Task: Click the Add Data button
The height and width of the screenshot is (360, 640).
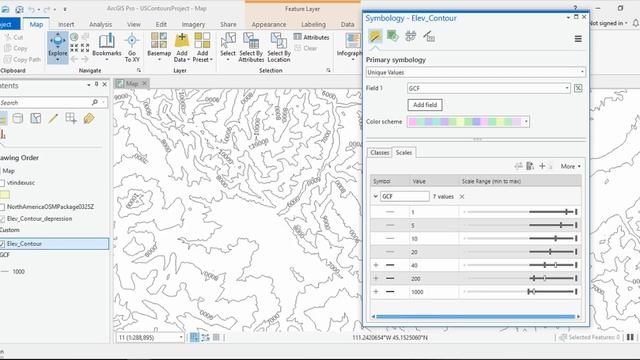Action: [182, 47]
